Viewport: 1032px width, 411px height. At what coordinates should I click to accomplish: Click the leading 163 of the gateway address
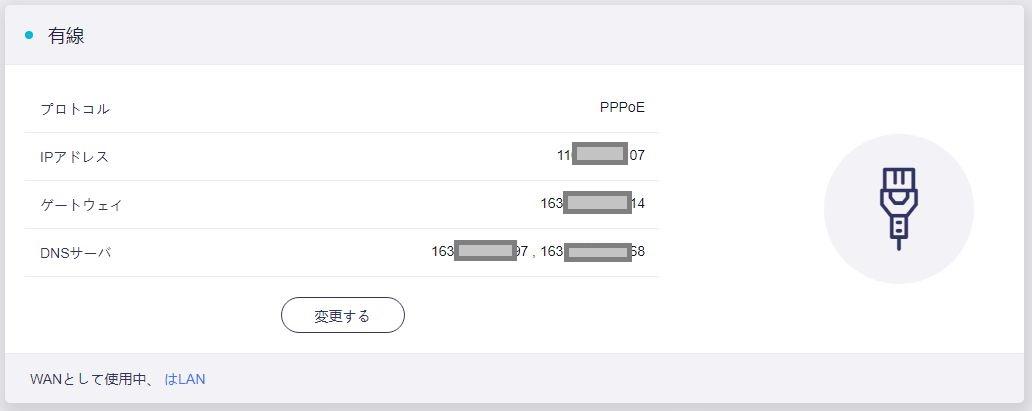click(552, 203)
